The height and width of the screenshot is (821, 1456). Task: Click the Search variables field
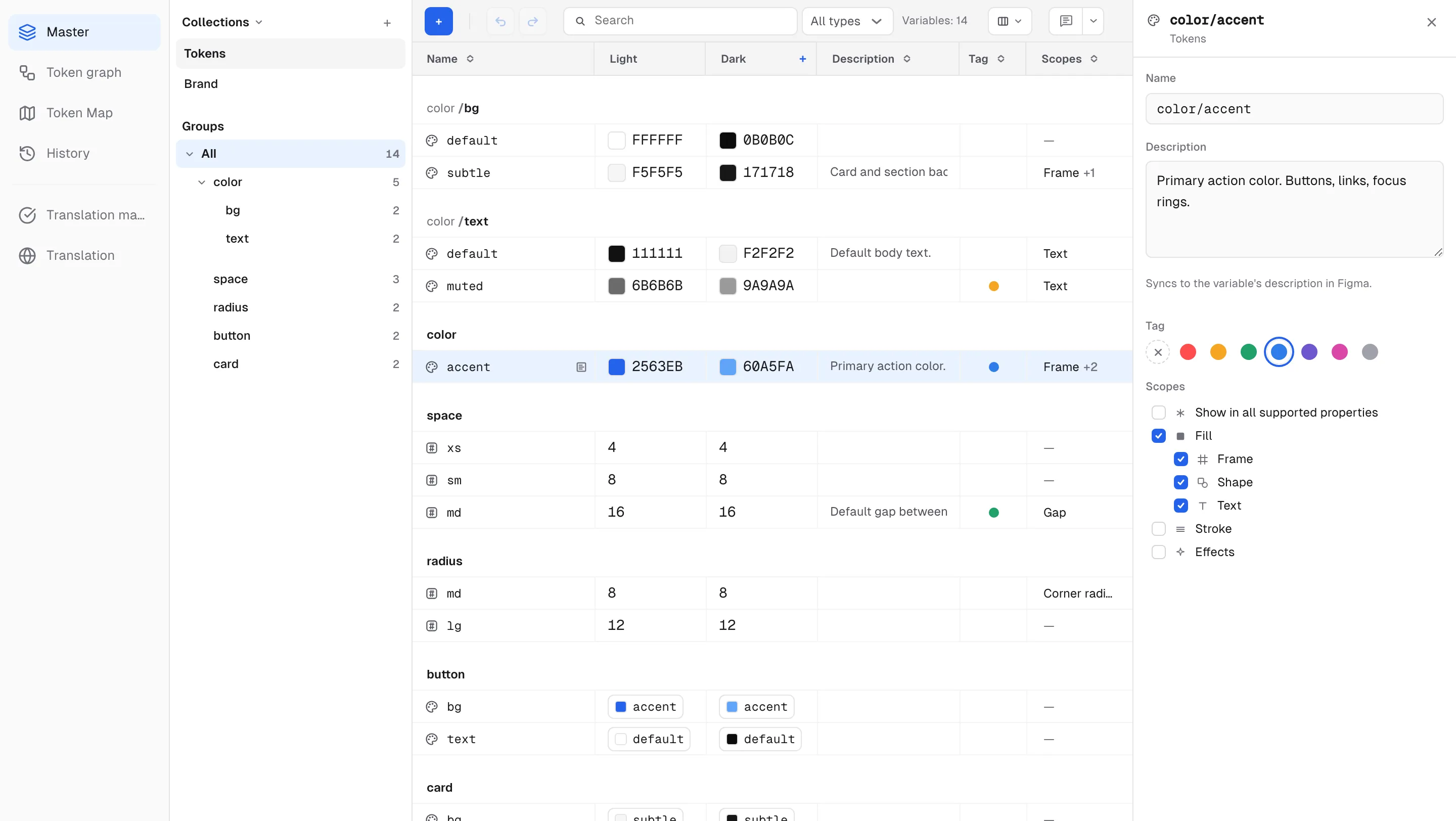pyautogui.click(x=680, y=21)
